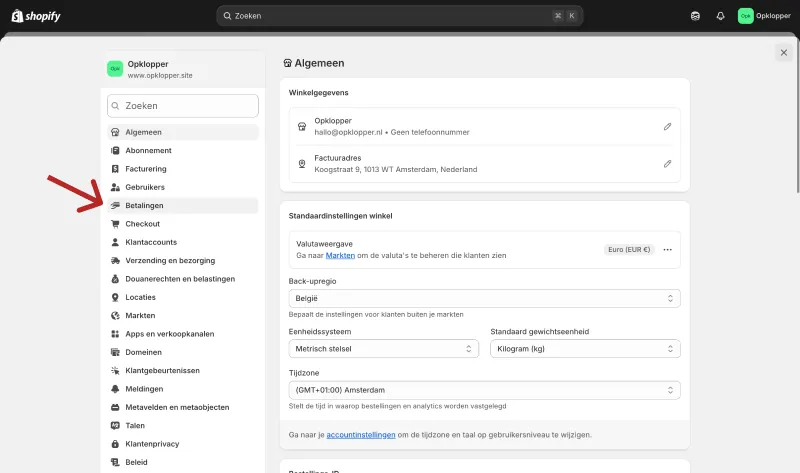Edit the Factuuradres with the pencil icon
800x473 pixels.
667,164
